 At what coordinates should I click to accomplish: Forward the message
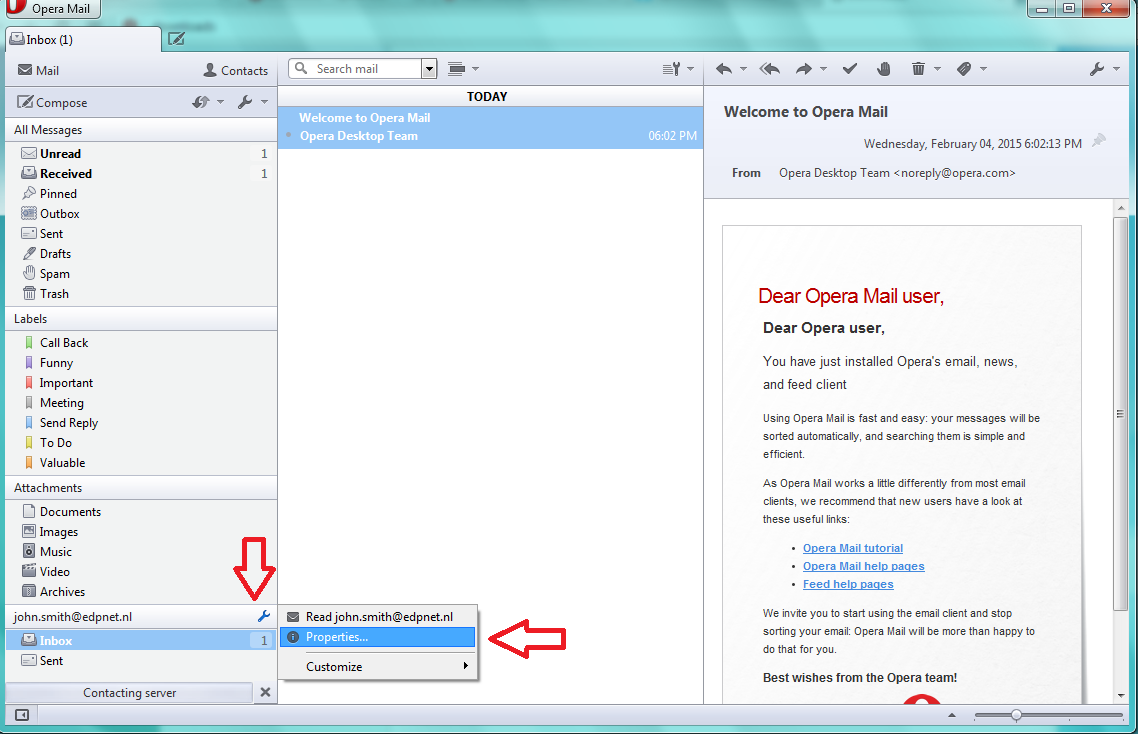803,69
